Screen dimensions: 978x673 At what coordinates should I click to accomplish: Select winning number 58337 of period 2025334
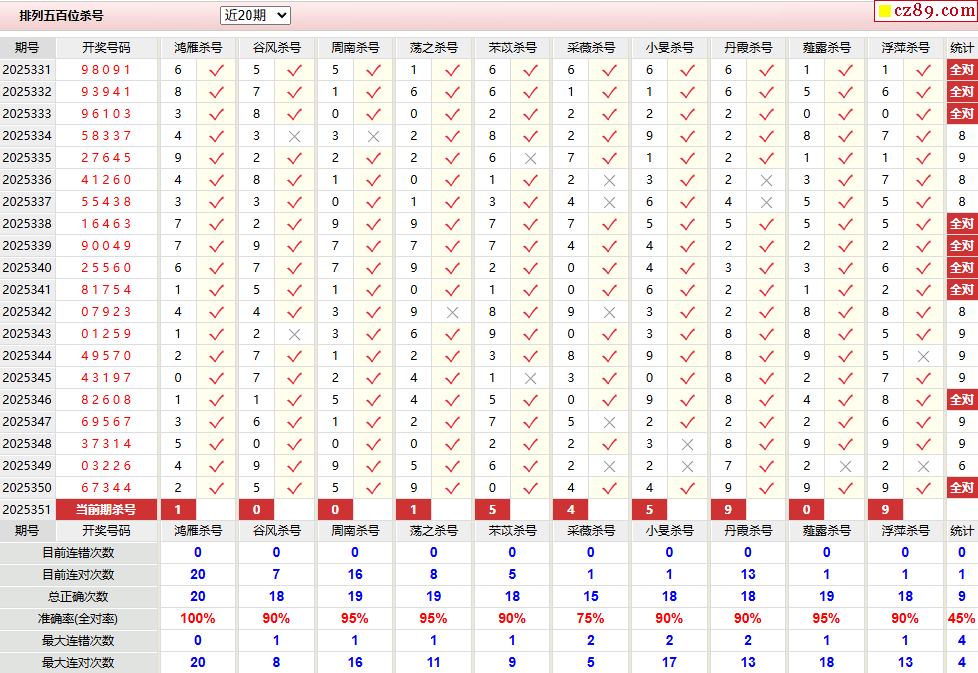coord(106,136)
